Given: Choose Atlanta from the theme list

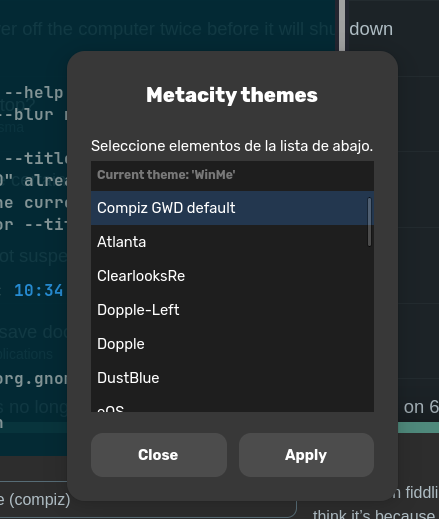Looking at the screenshot, I should point(232,242).
